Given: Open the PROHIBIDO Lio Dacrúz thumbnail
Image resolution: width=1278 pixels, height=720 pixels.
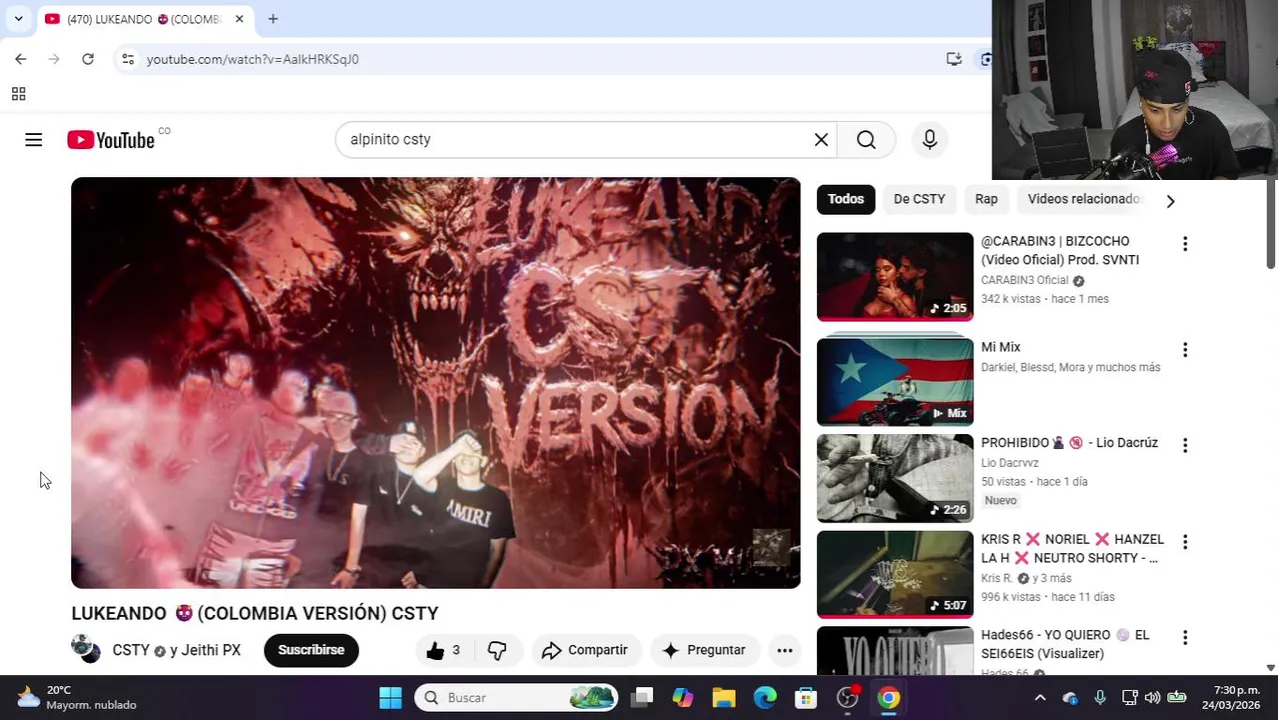Looking at the screenshot, I should click(x=895, y=478).
